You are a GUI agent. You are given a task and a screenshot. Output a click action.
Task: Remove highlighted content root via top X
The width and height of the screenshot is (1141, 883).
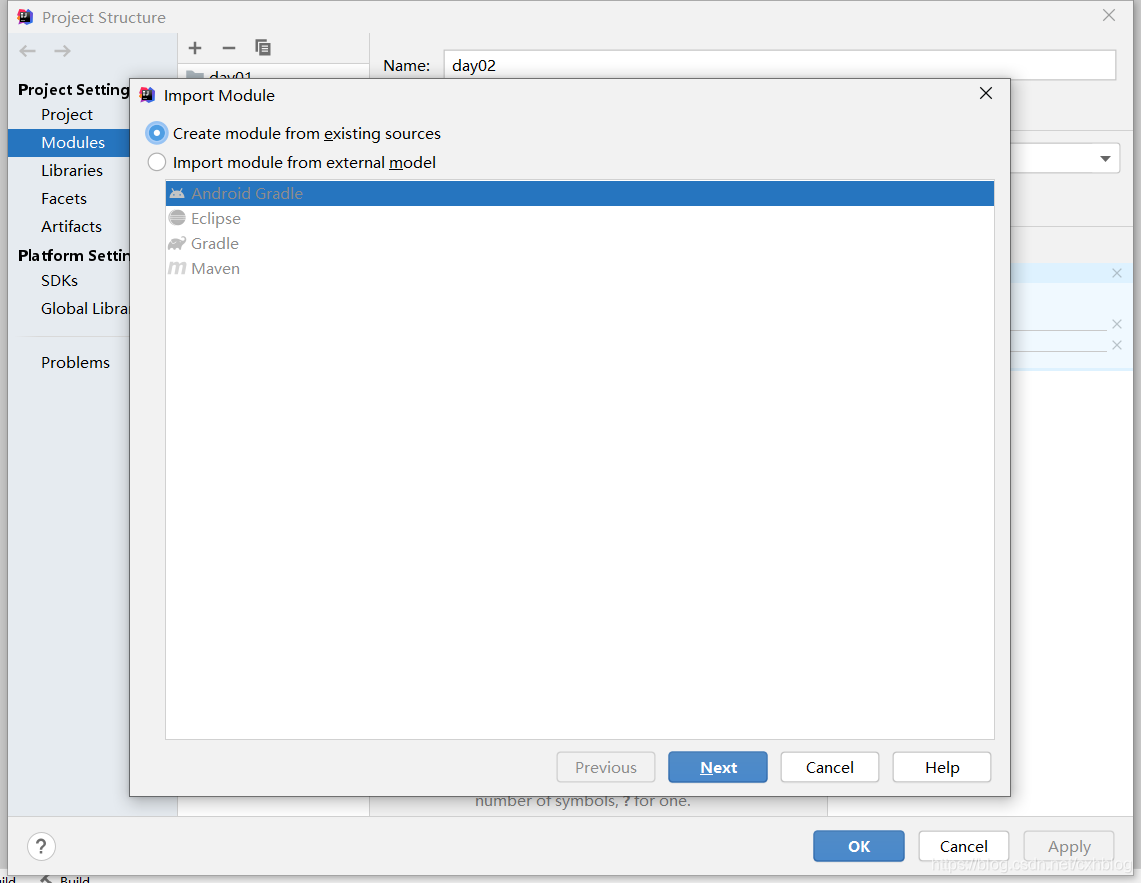pos(1116,273)
